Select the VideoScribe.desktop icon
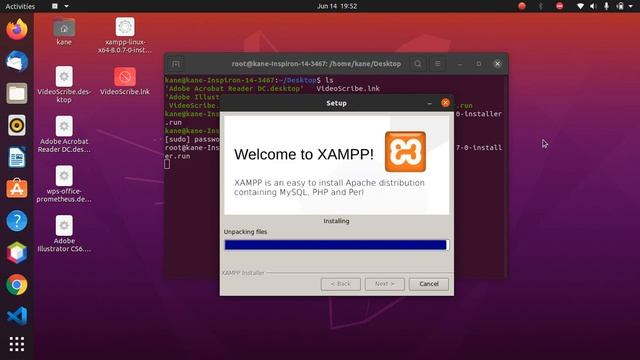Image resolution: width=640 pixels, height=360 pixels. pyautogui.click(x=64, y=84)
